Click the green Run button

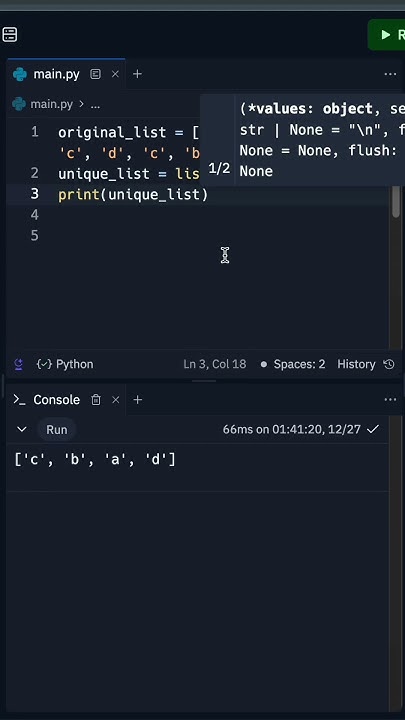tap(387, 35)
